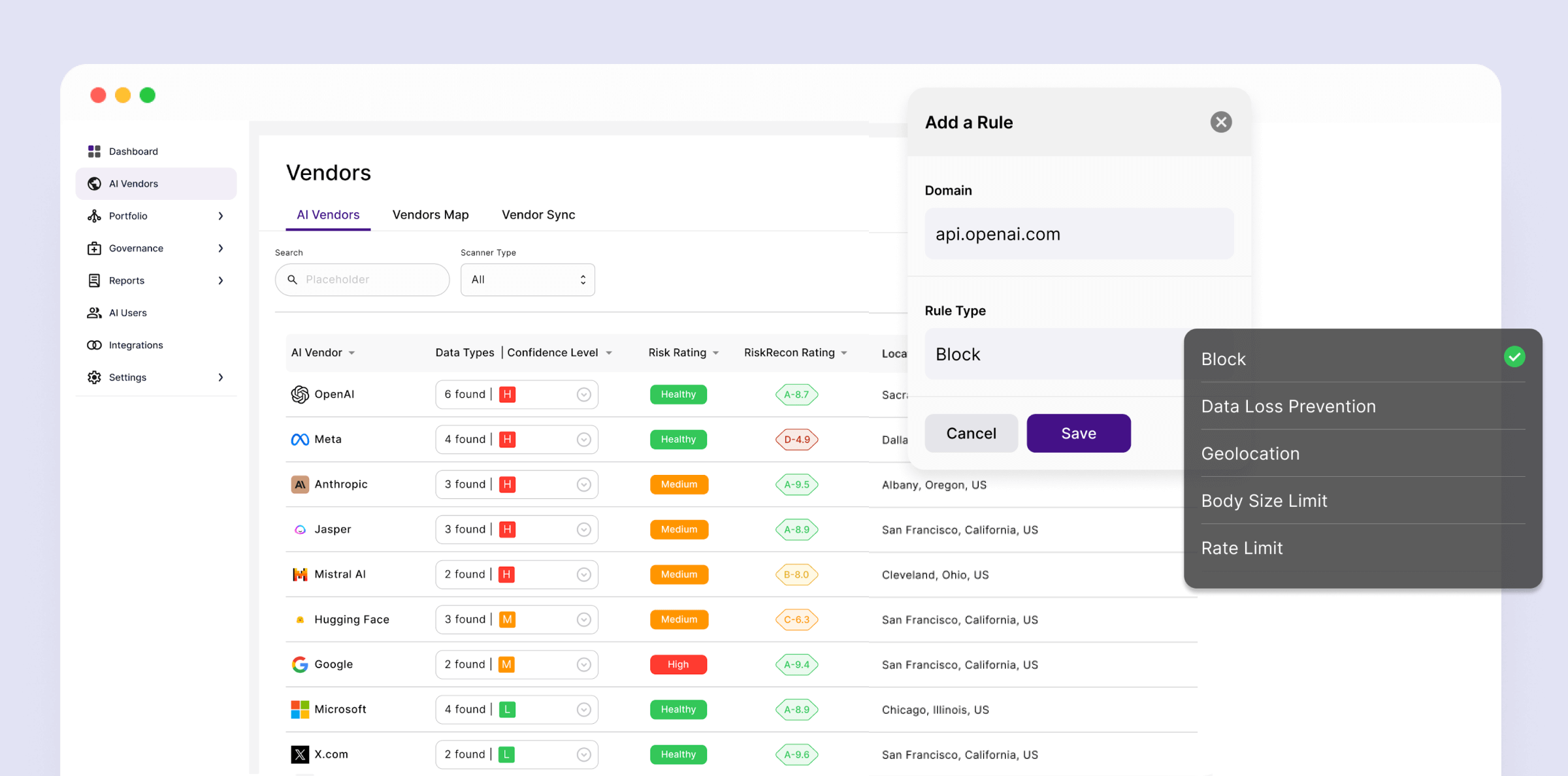Image resolution: width=1568 pixels, height=776 pixels.
Task: Switch to the AI Vendors tab
Action: [x=328, y=215]
